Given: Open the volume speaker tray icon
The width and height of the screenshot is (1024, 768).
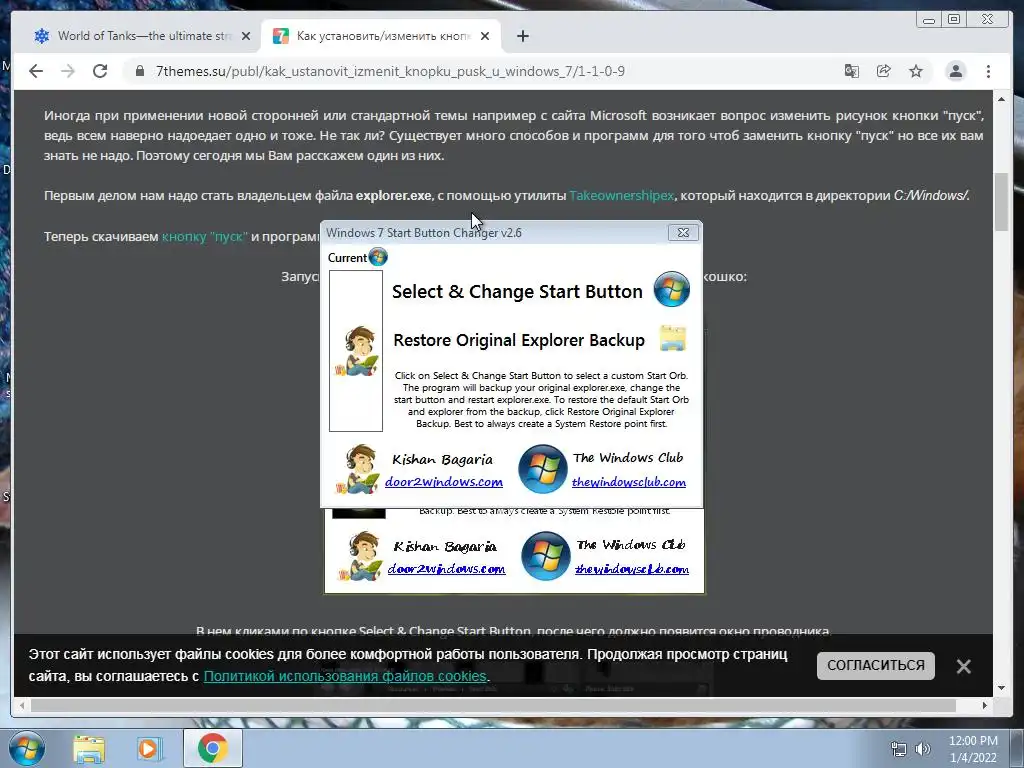Looking at the screenshot, I should point(923,749).
